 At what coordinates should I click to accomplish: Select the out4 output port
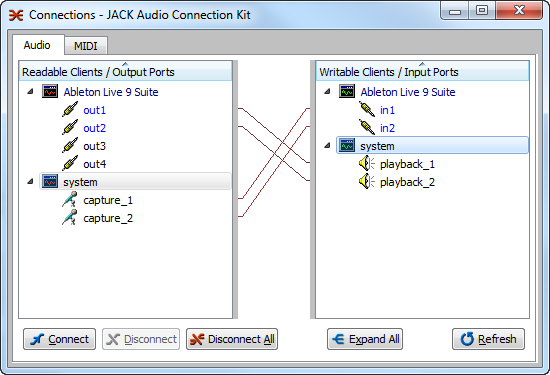(x=94, y=164)
